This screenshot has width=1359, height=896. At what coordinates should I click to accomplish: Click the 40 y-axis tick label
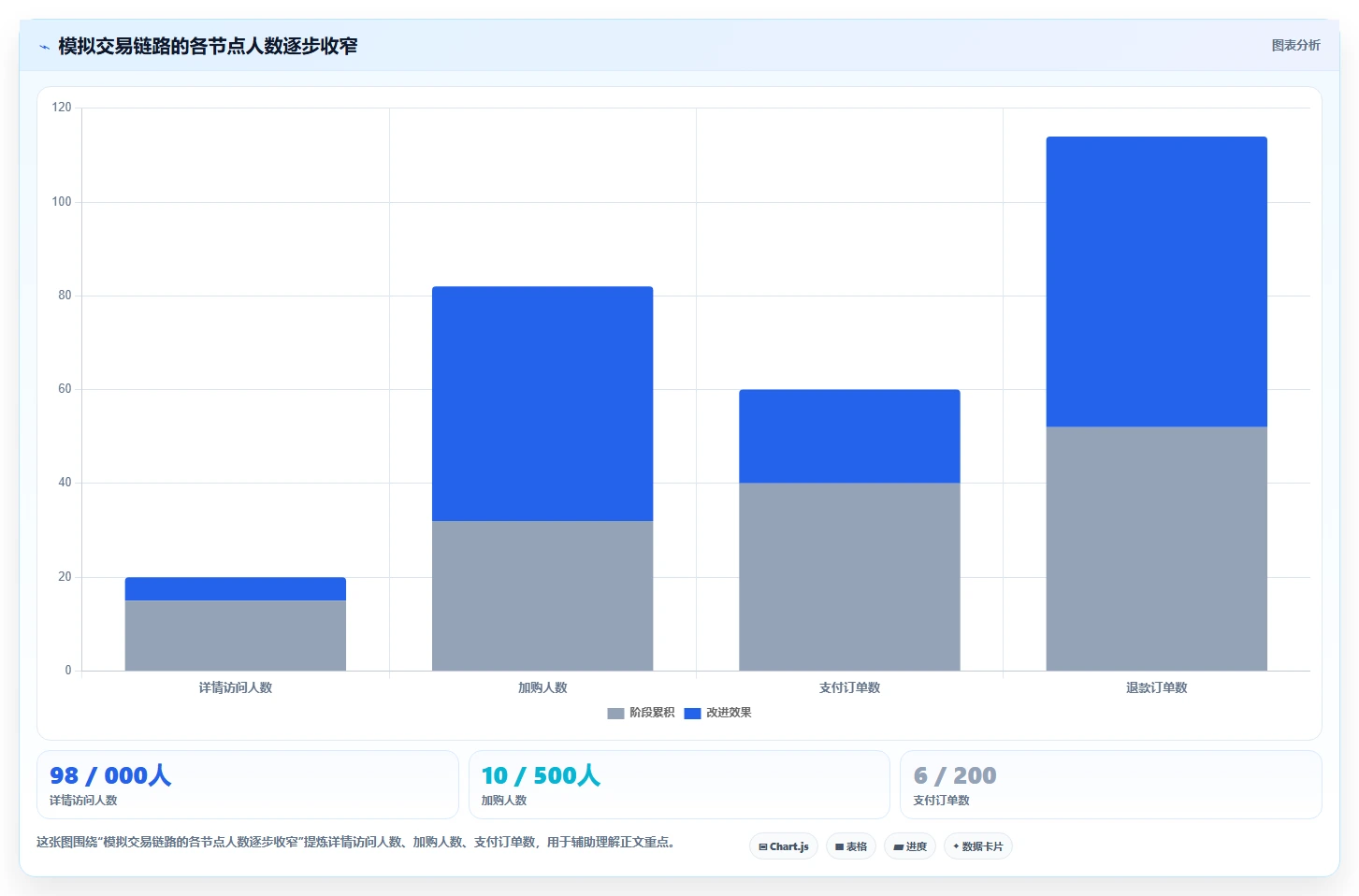click(x=65, y=483)
